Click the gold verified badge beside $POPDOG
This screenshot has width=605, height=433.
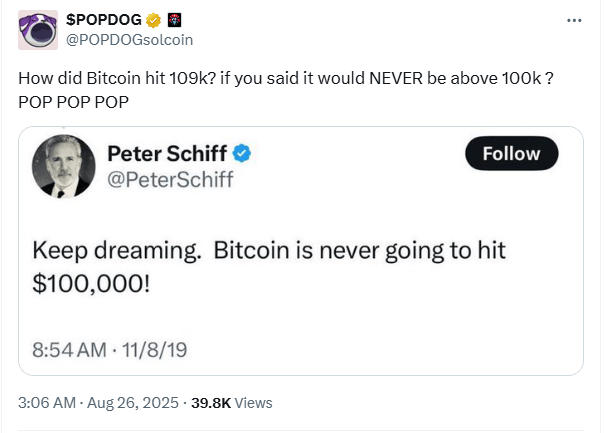153,19
